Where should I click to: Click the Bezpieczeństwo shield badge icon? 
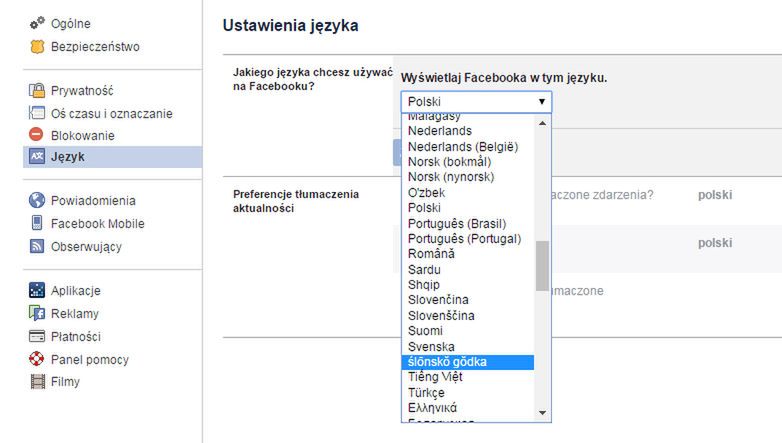click(37, 46)
